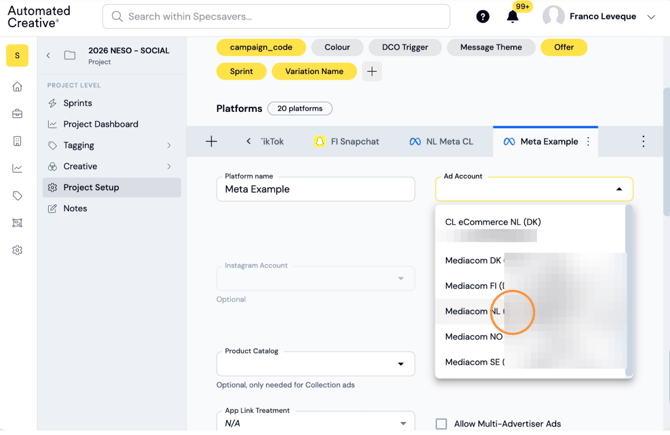Toggle the DCO Trigger tag chip
Screen dimensions: 670x435
405,47
